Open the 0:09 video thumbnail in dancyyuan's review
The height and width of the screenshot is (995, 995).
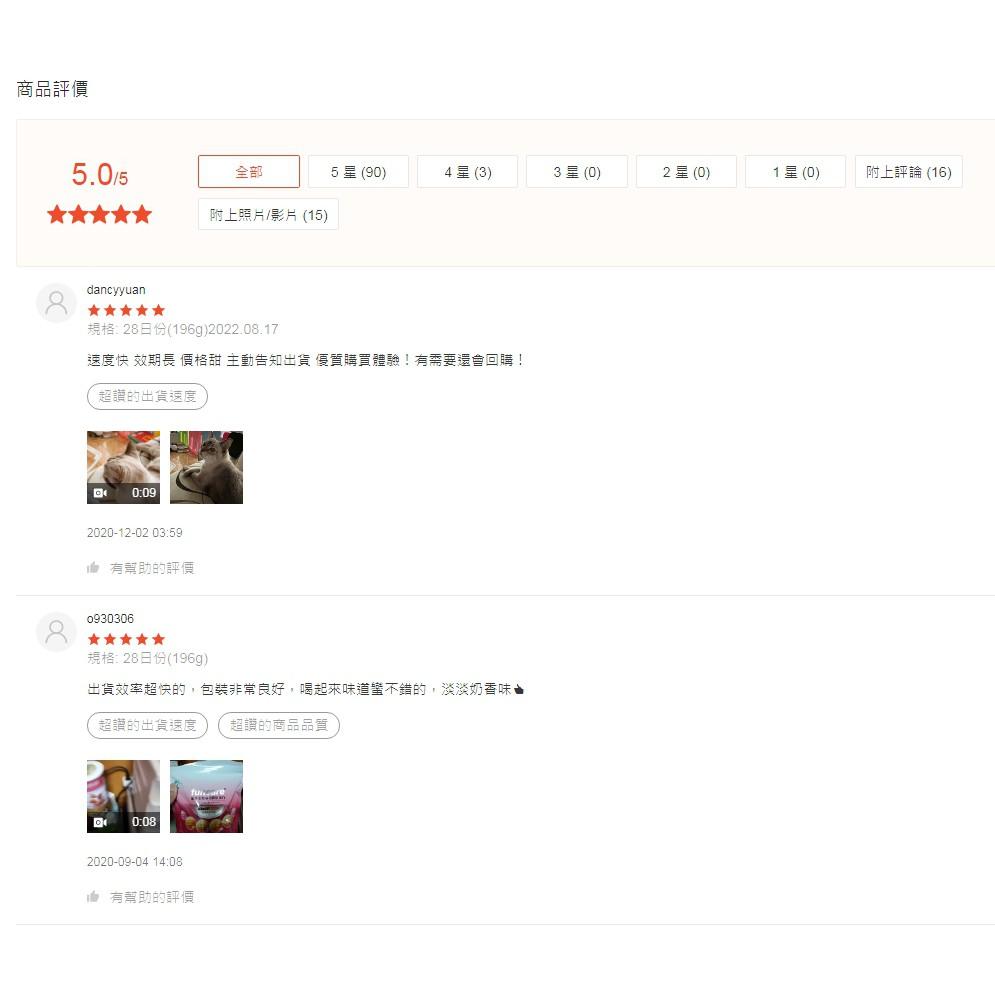pyautogui.click(x=123, y=467)
